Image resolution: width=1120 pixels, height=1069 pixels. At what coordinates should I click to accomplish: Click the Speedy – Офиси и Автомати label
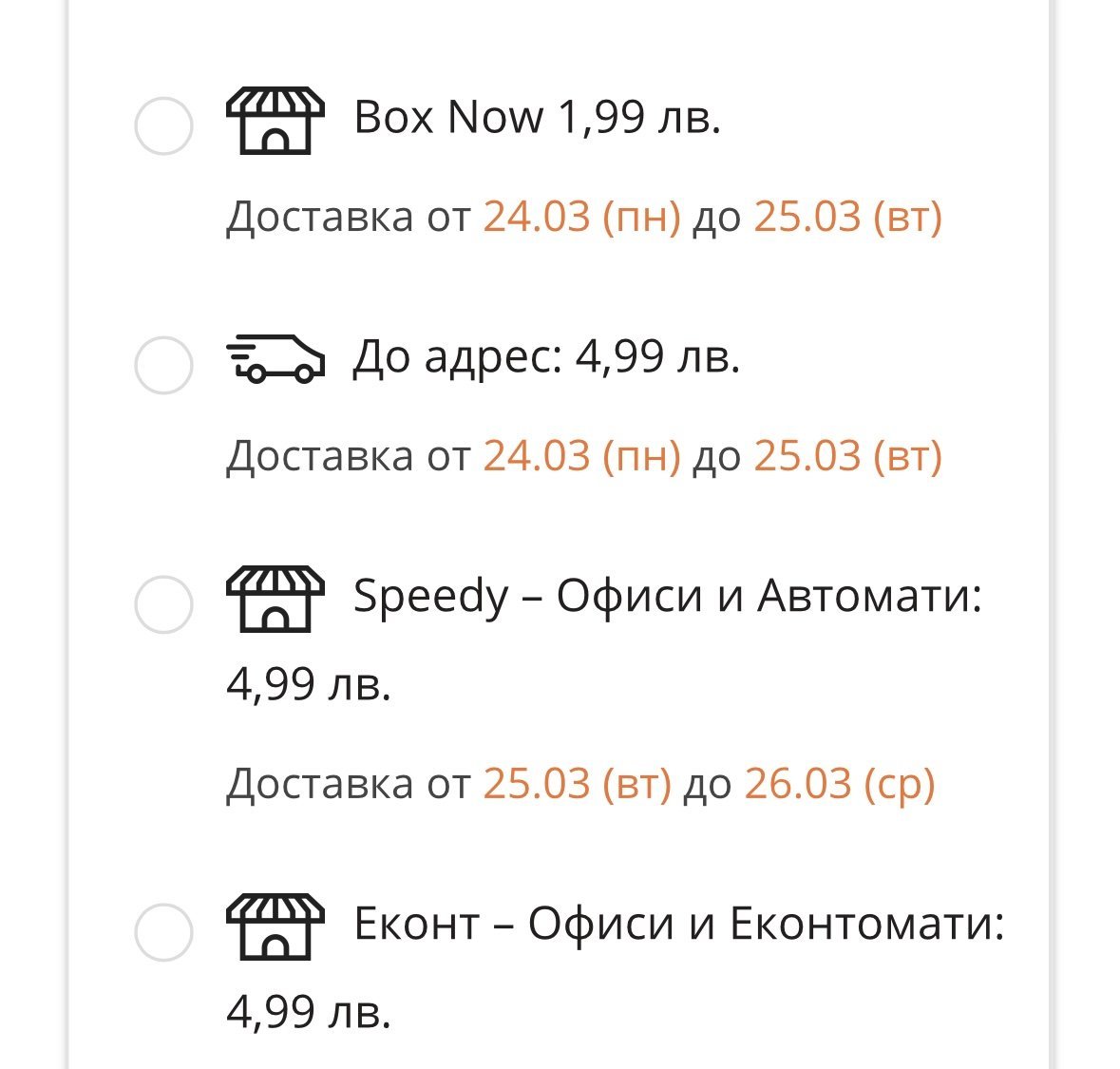click(x=667, y=597)
